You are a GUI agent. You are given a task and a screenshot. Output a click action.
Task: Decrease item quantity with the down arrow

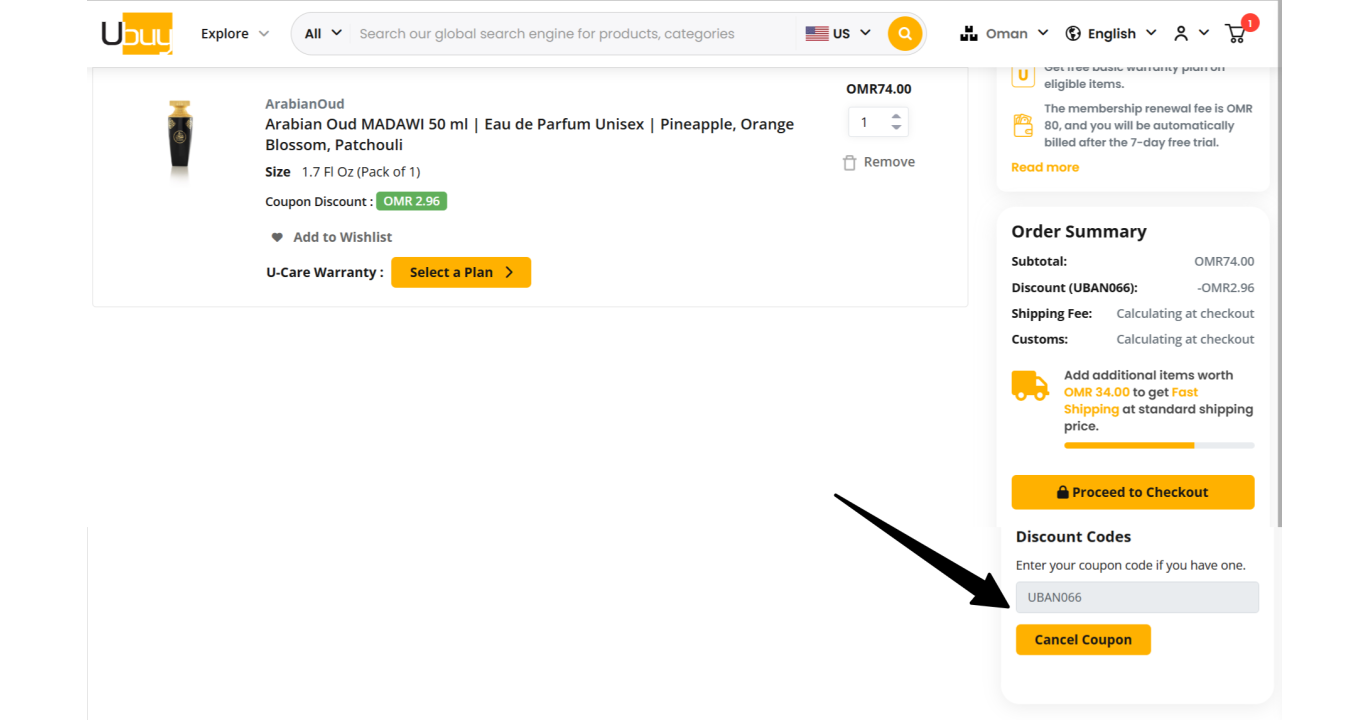897,128
